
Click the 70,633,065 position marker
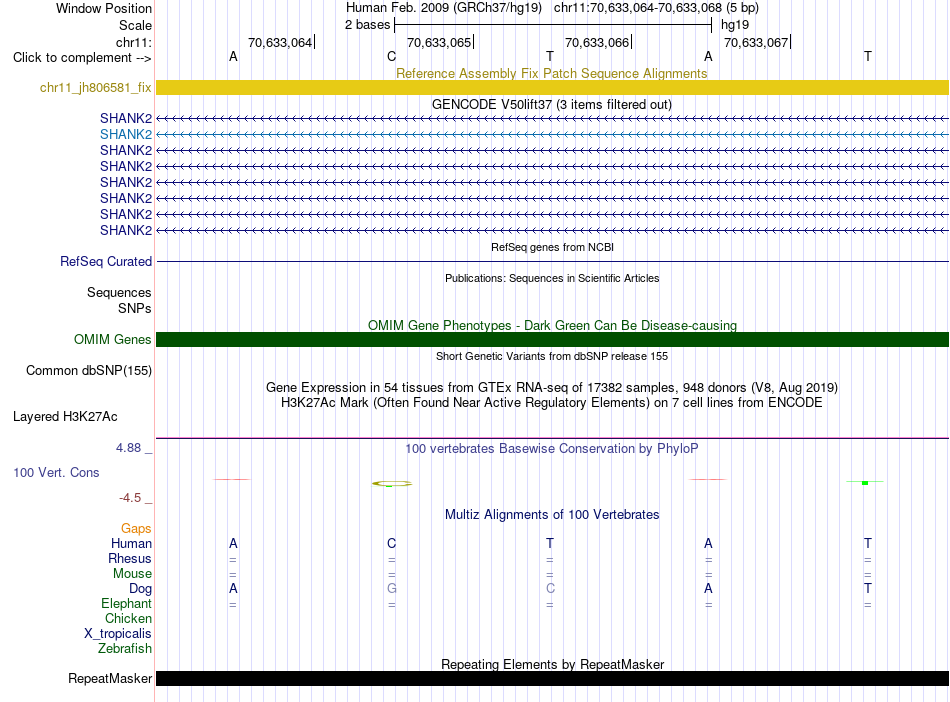coord(440,42)
